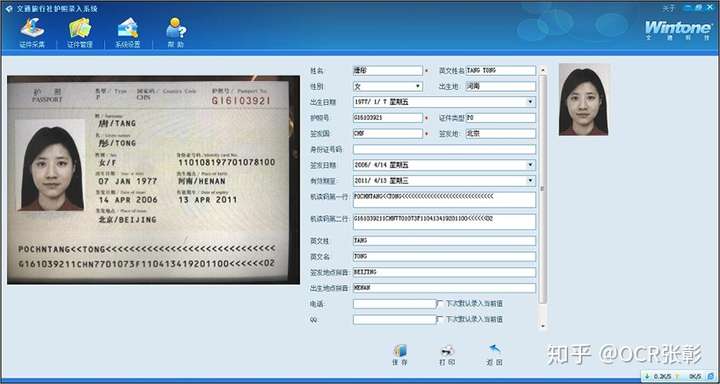Open the 出生日期 birth date dropdown
This screenshot has height=384, width=720.
pyautogui.click(x=531, y=102)
